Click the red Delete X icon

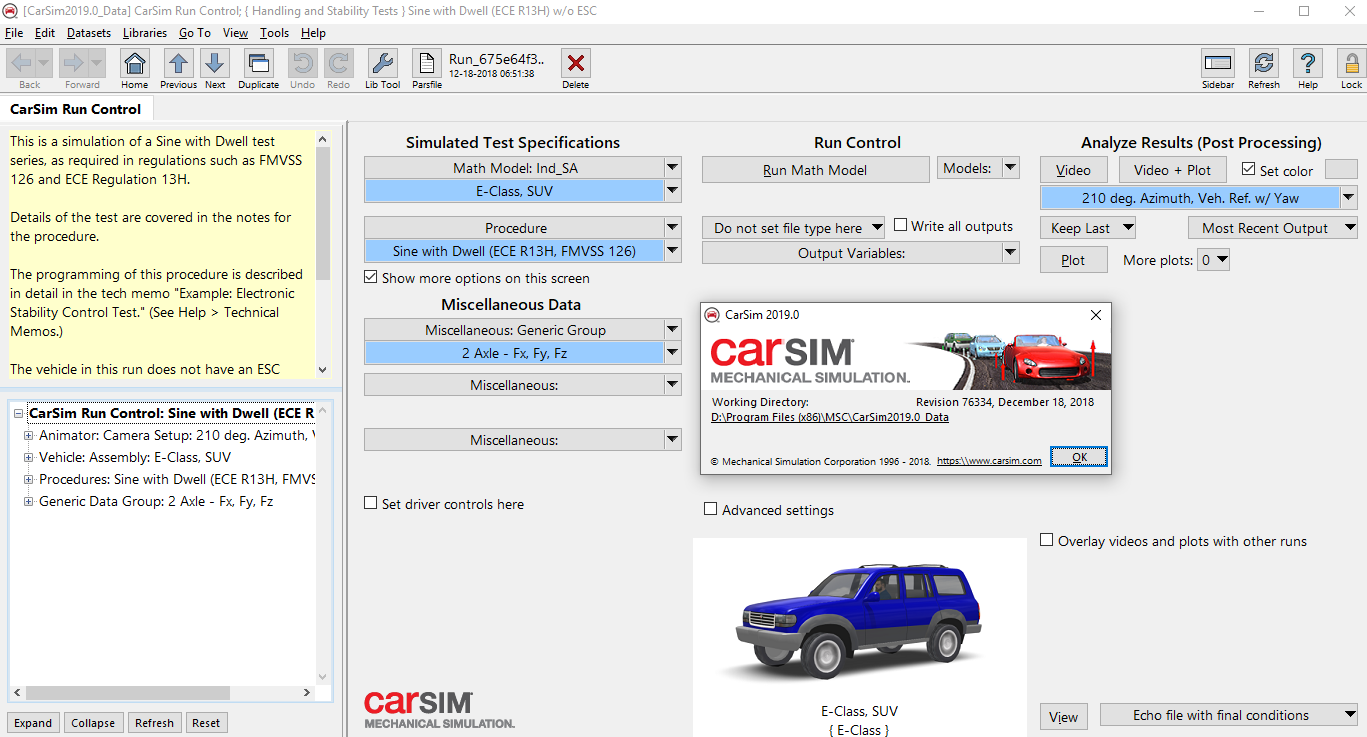575,65
